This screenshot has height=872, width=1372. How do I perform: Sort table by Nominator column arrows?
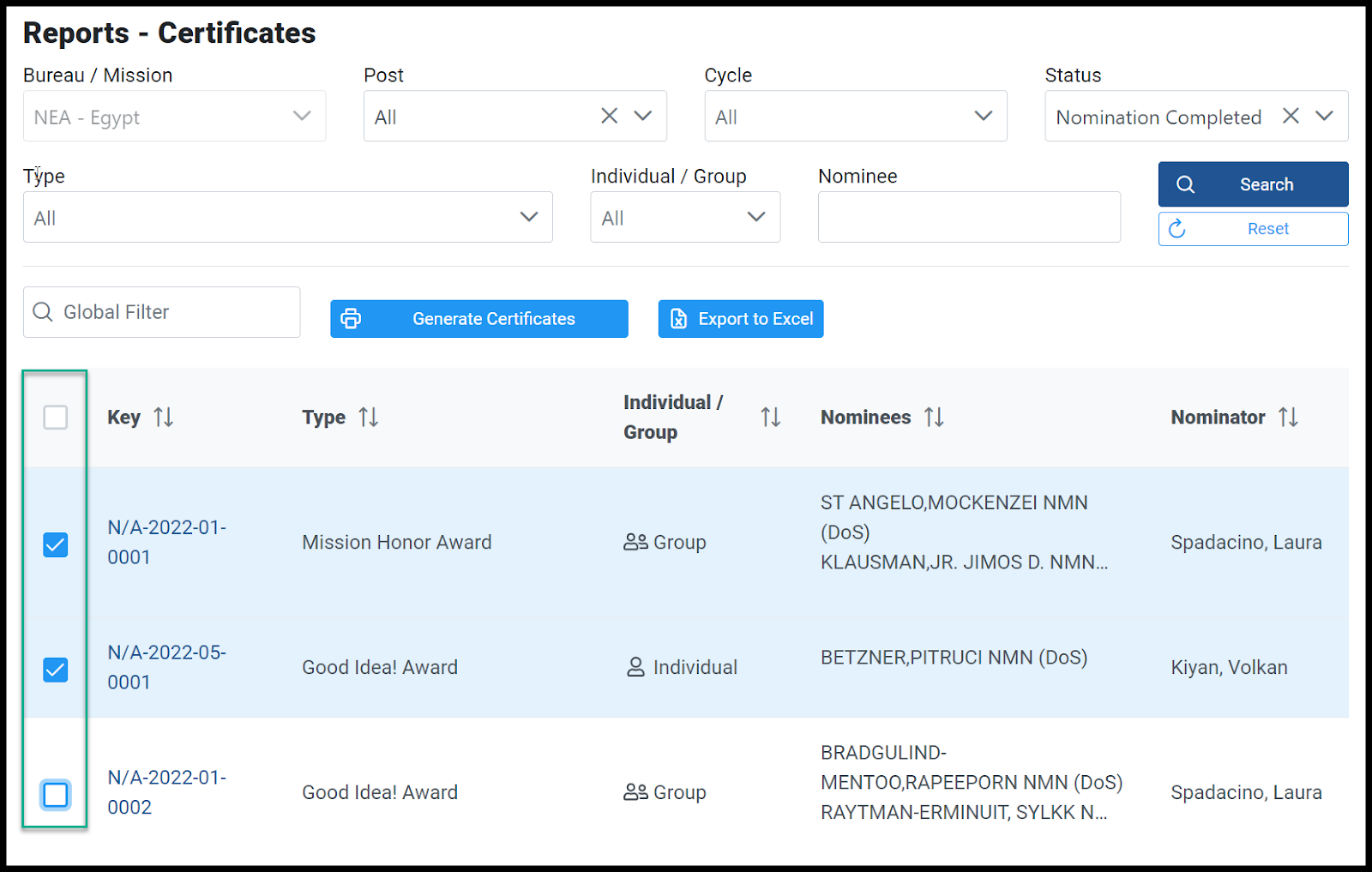pyautogui.click(x=1288, y=418)
